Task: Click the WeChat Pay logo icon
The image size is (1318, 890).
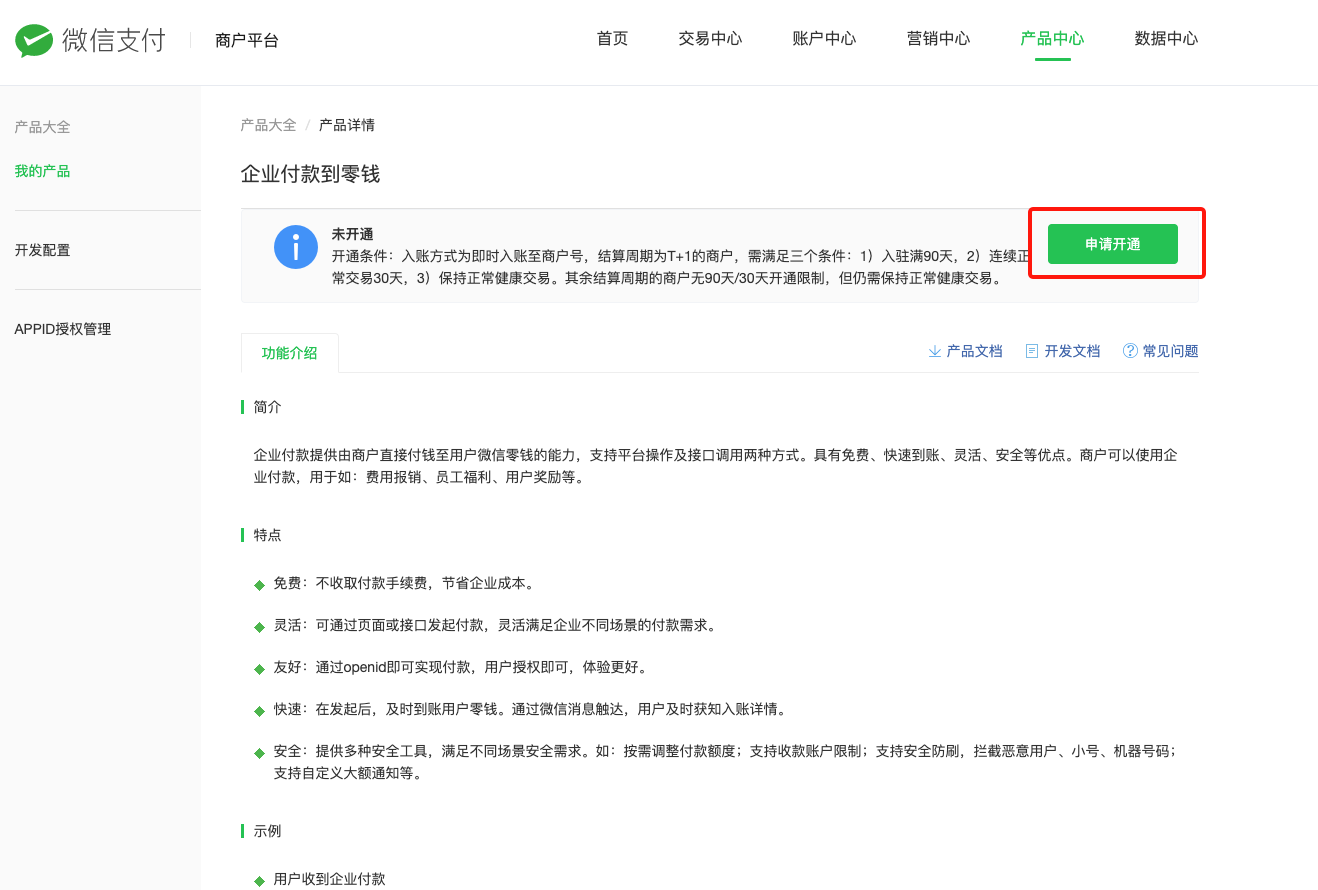Action: (x=33, y=40)
